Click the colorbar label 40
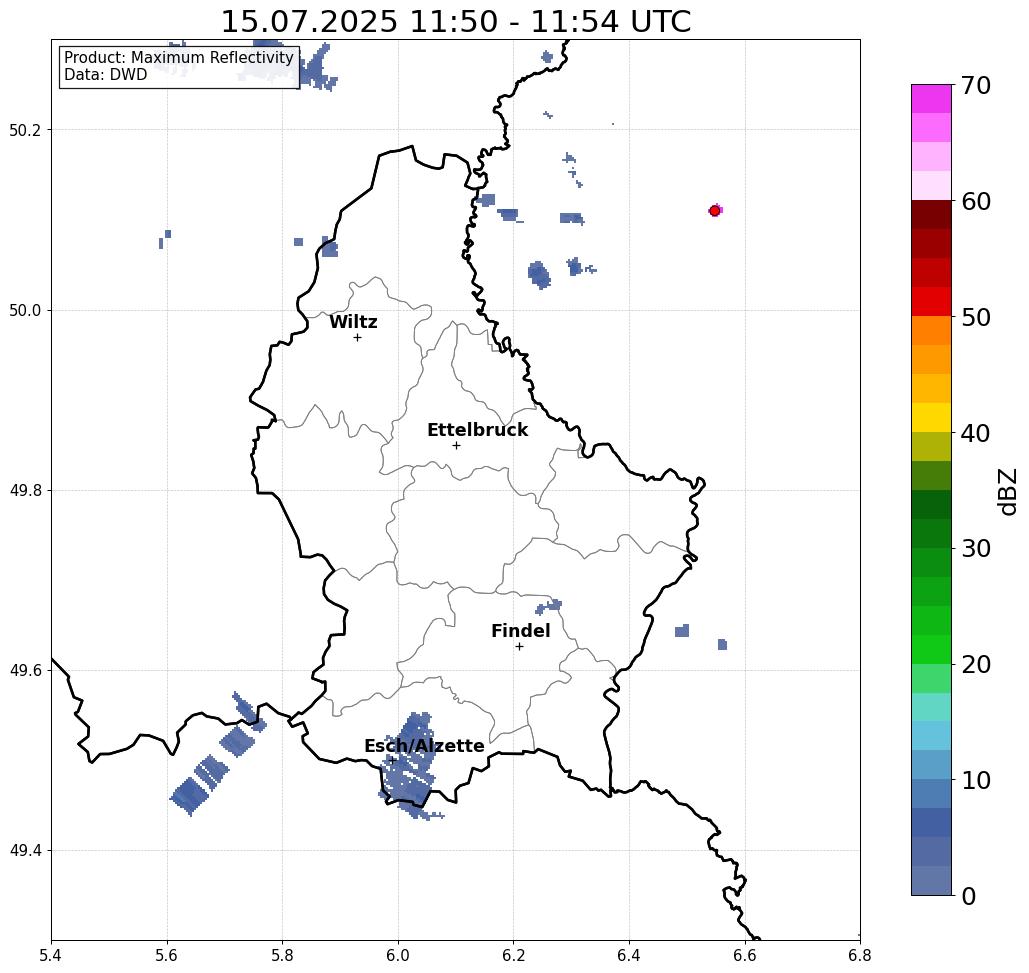 [975, 433]
